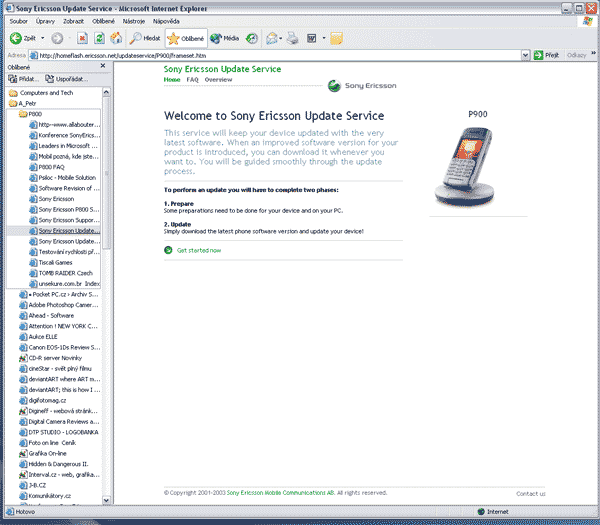The height and width of the screenshot is (525, 600).
Task: Click the Mail envelope toolbar icon
Action: click(x=271, y=38)
